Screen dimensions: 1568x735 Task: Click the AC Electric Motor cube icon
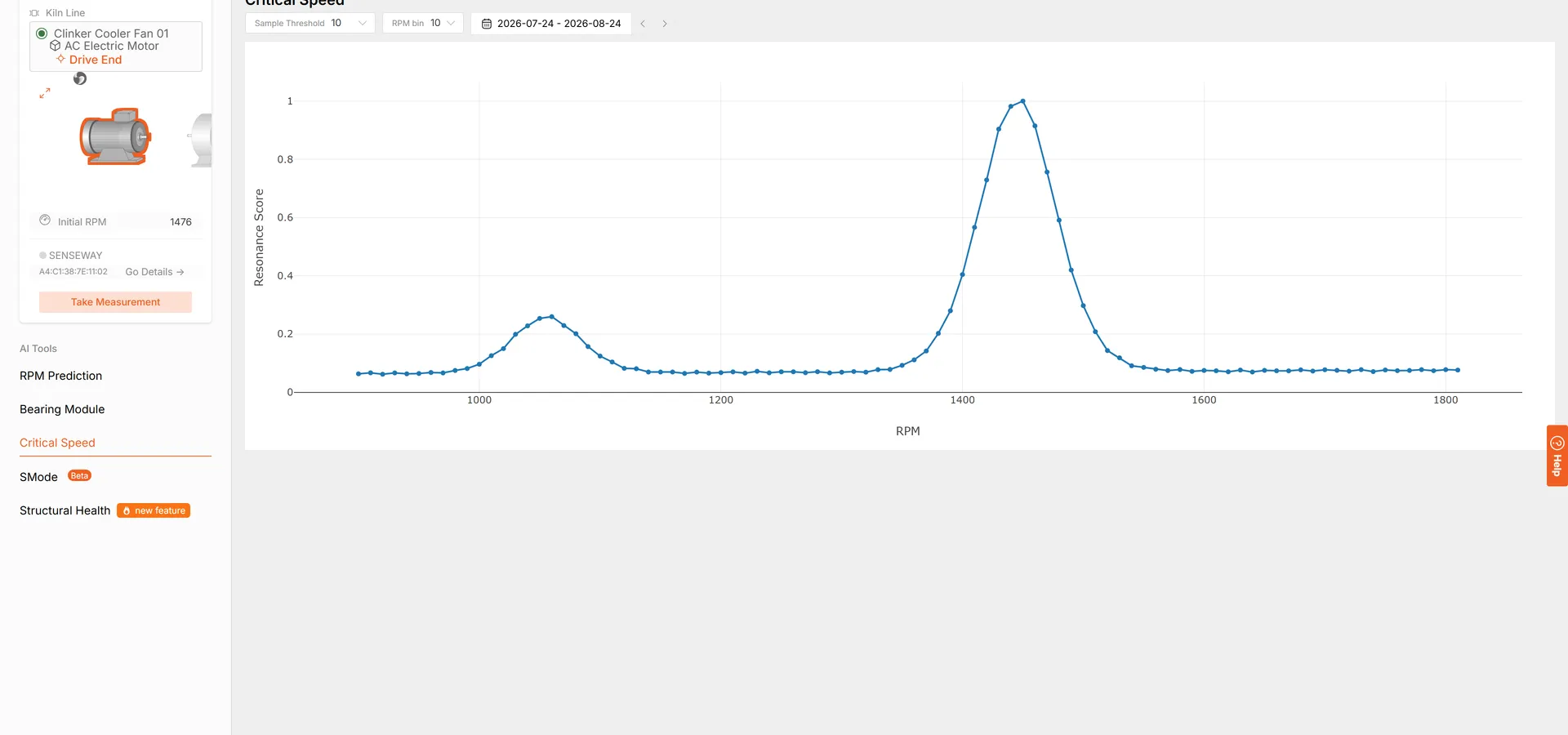click(56, 46)
